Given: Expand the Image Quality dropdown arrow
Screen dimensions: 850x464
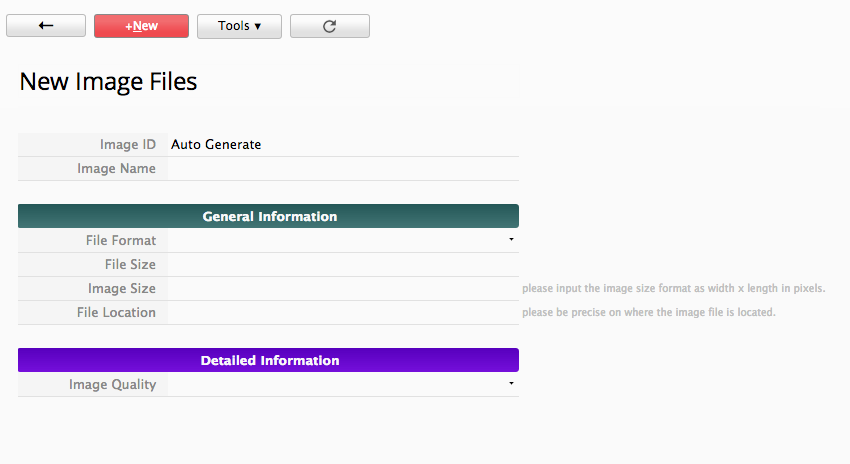Looking at the screenshot, I should pos(510,384).
